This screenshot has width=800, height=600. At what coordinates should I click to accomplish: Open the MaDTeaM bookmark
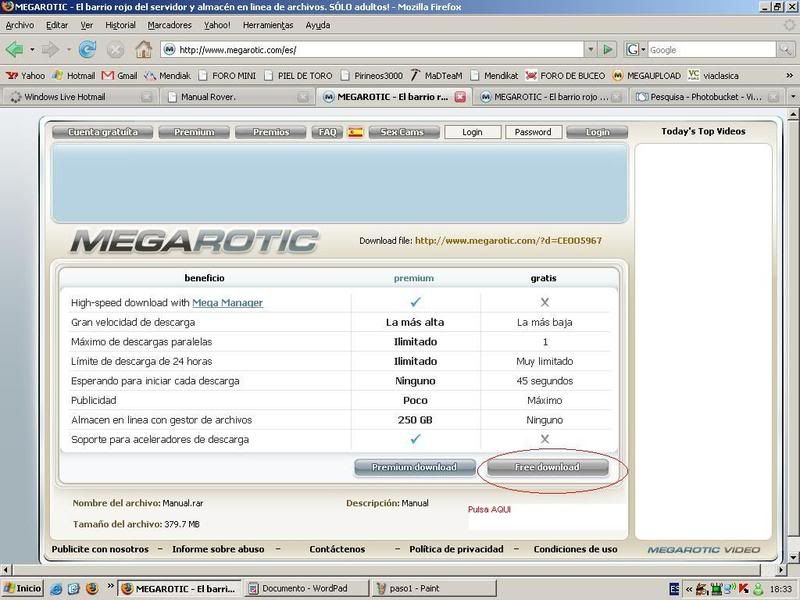436,76
